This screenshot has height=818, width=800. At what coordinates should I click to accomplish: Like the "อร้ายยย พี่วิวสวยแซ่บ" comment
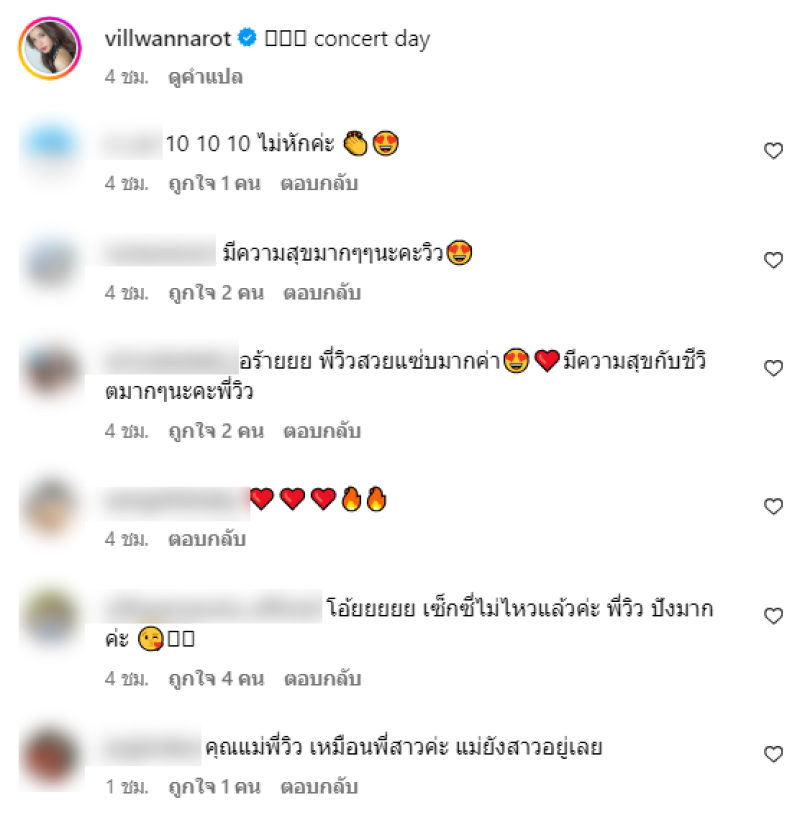[773, 368]
